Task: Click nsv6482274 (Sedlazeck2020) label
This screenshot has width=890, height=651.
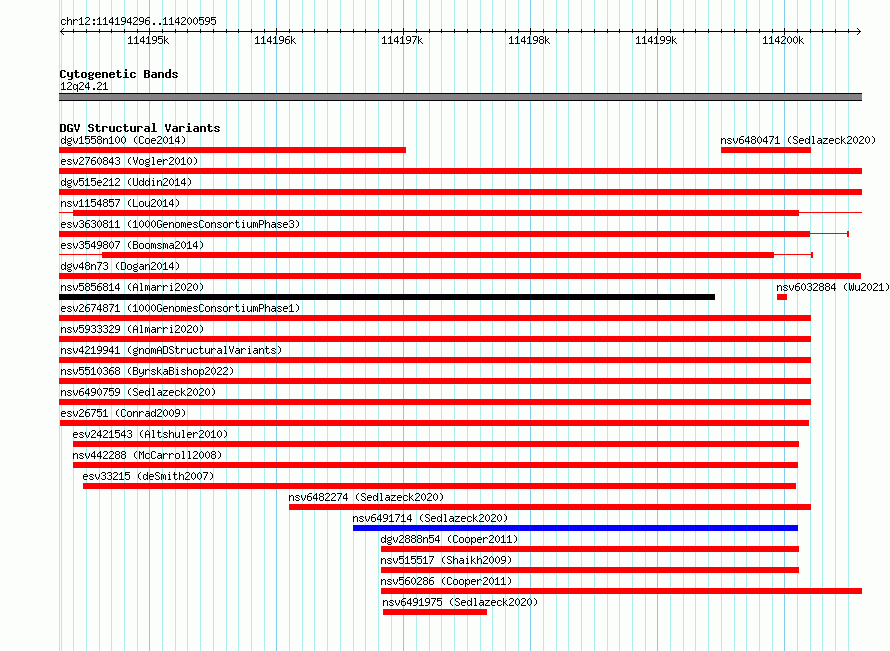Action: click(x=366, y=497)
